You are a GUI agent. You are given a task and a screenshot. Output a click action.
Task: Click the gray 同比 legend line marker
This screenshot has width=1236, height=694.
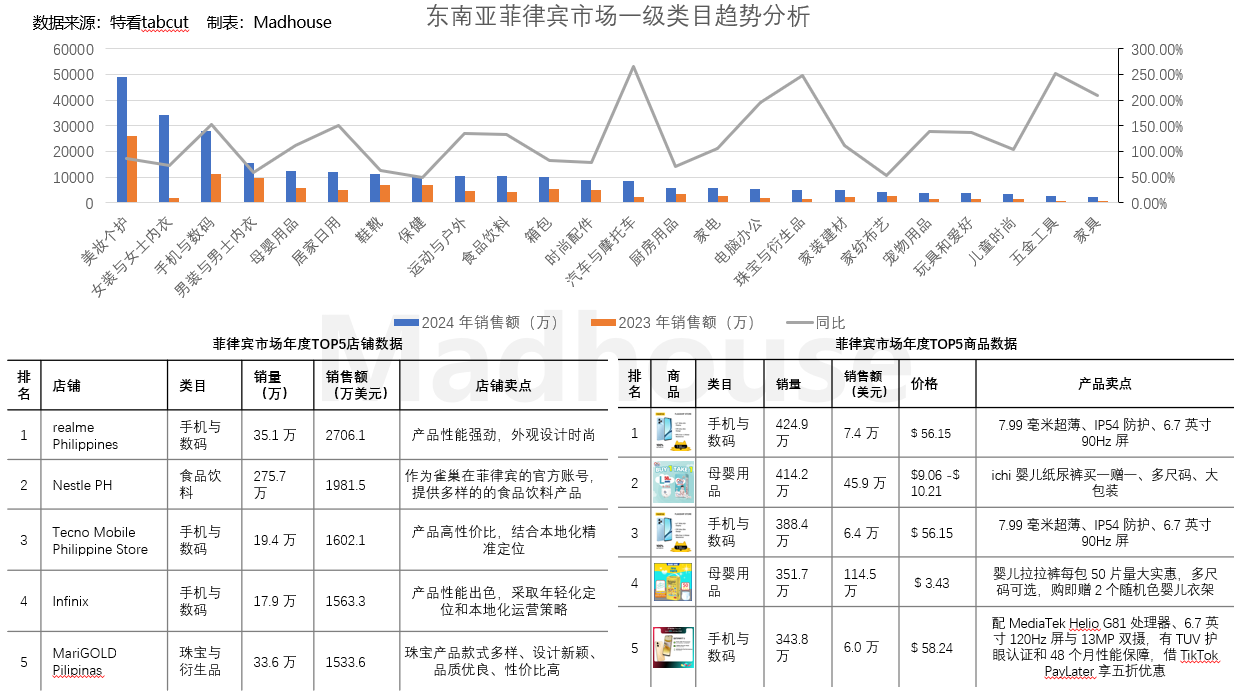click(800, 322)
